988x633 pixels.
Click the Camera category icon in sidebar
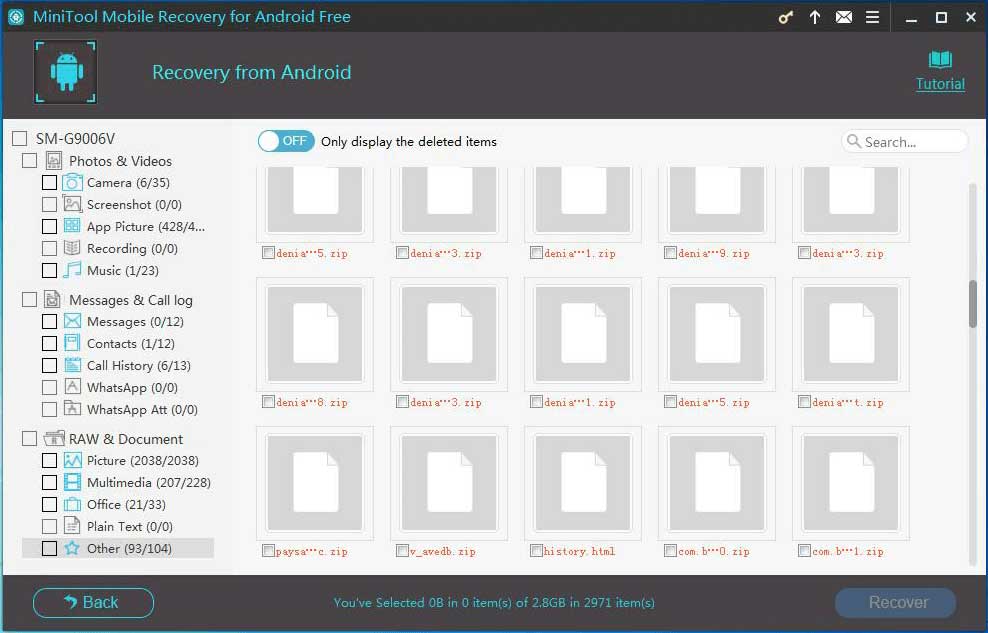71,182
